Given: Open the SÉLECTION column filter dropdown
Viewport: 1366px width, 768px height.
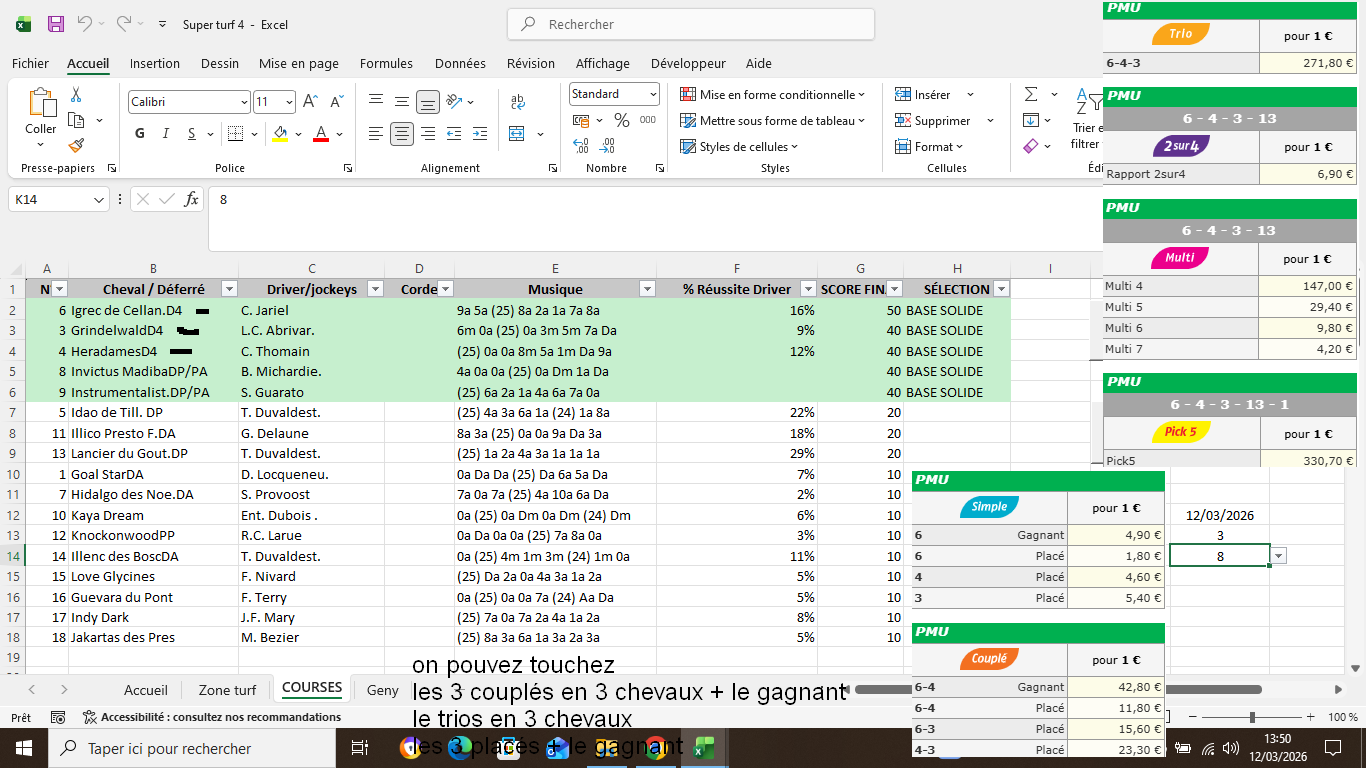Looking at the screenshot, I should coord(1001,289).
